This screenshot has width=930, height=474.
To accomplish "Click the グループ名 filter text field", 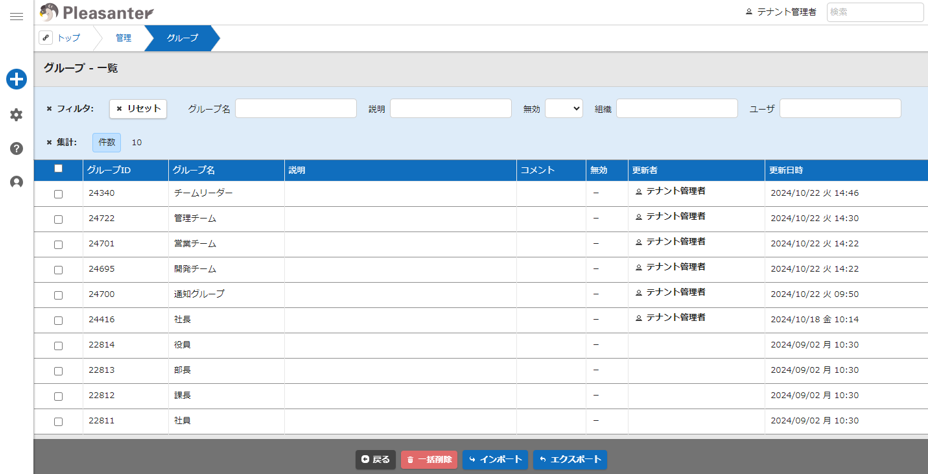I will 295,108.
